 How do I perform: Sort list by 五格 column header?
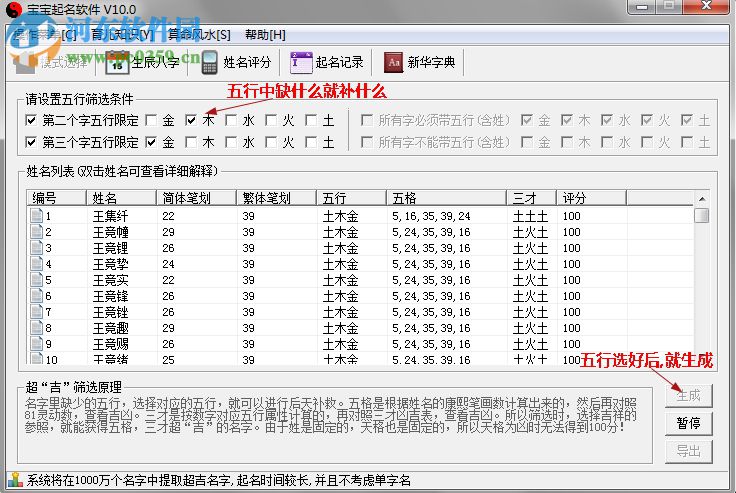coord(446,198)
